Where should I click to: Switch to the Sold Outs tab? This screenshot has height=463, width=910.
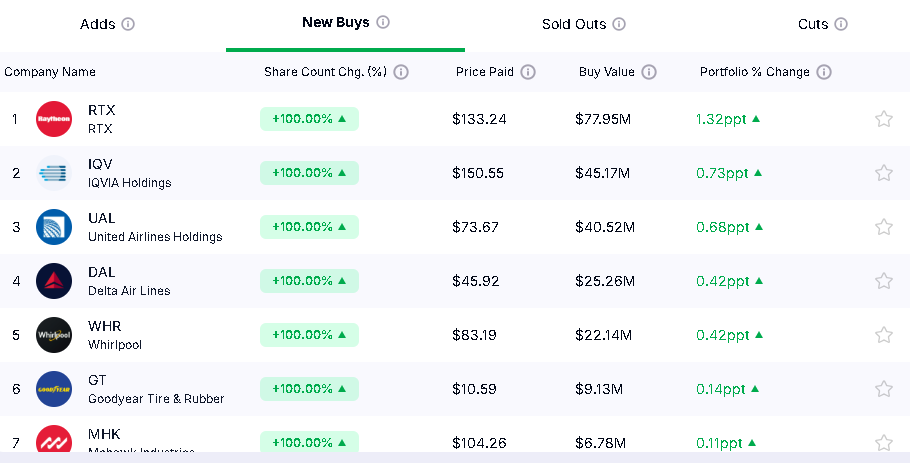tap(574, 24)
